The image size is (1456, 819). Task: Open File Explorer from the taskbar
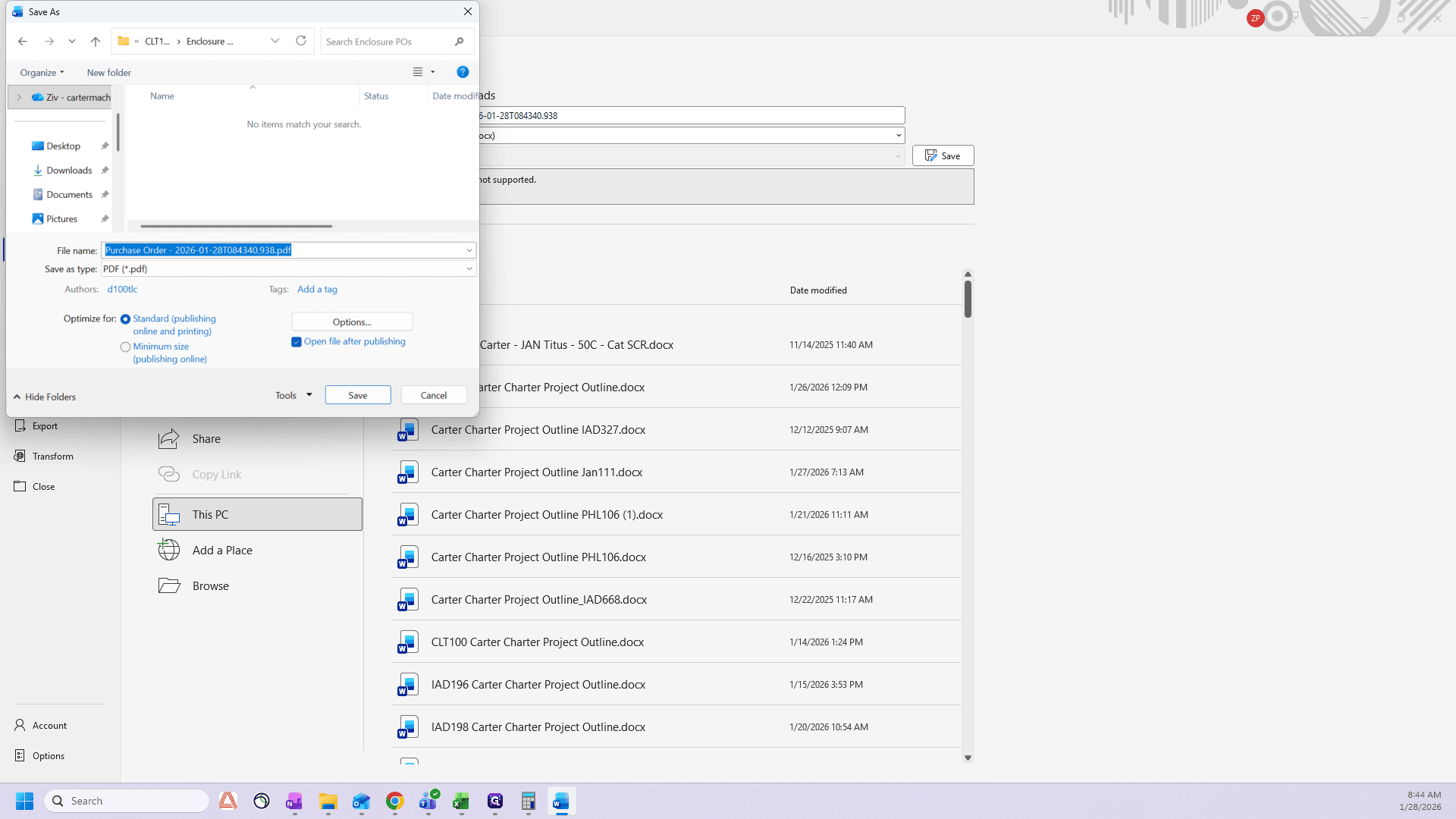[328, 801]
